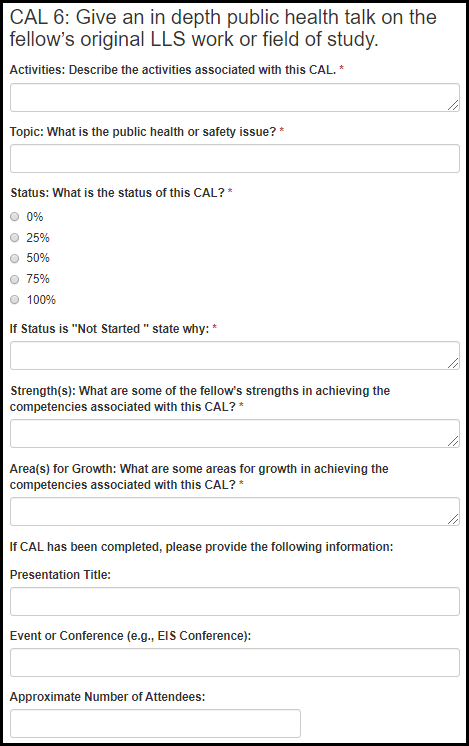Select the 25% status radio button
The height and width of the screenshot is (746, 469).
tap(15, 237)
